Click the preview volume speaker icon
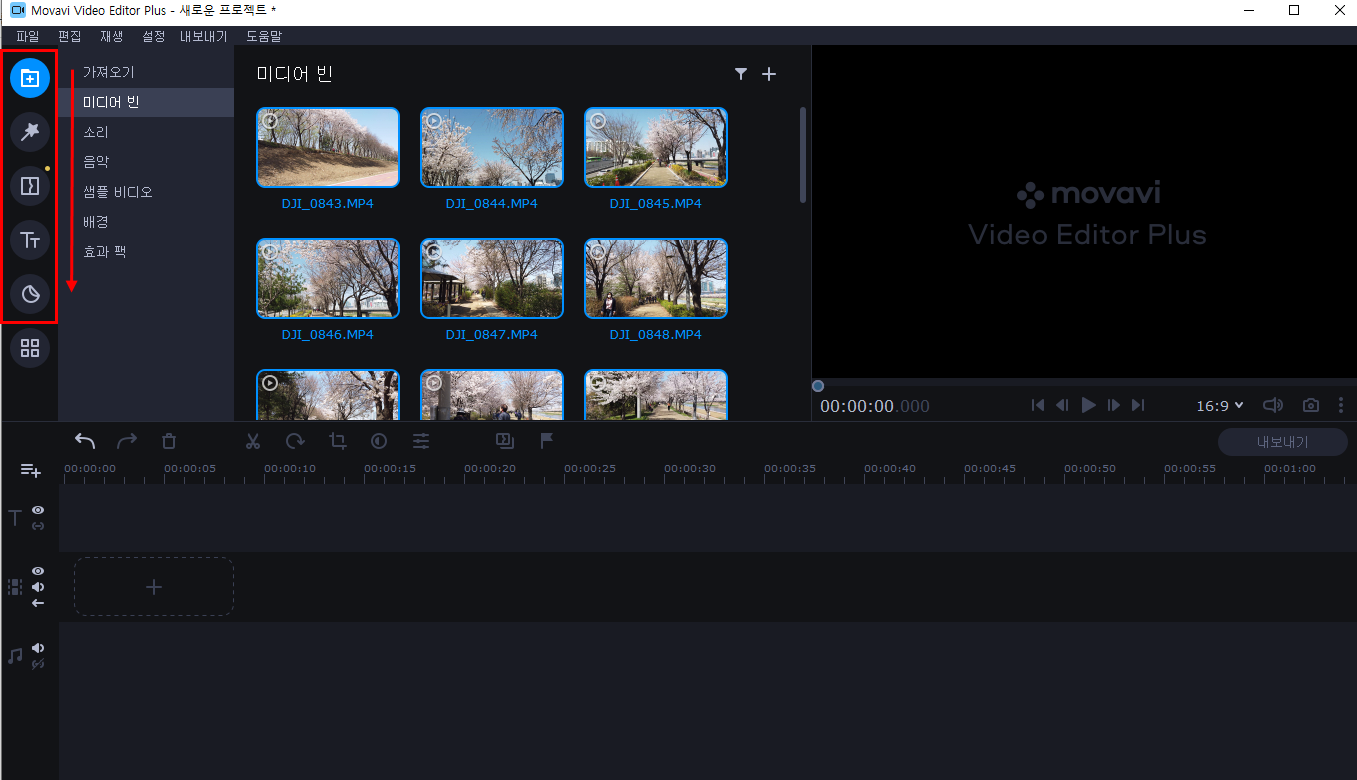Screen dimensions: 1357x780 (x=1273, y=405)
